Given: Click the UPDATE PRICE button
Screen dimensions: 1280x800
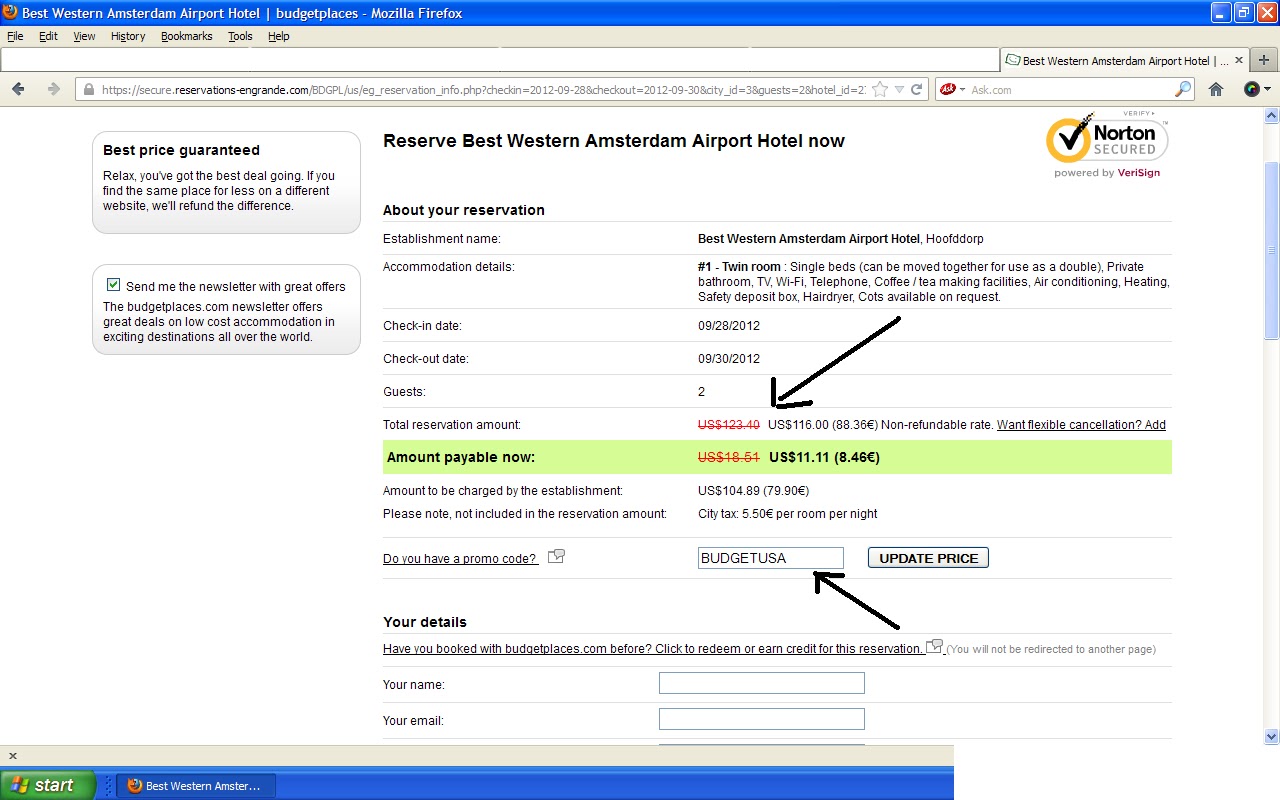Looking at the screenshot, I should coord(928,558).
